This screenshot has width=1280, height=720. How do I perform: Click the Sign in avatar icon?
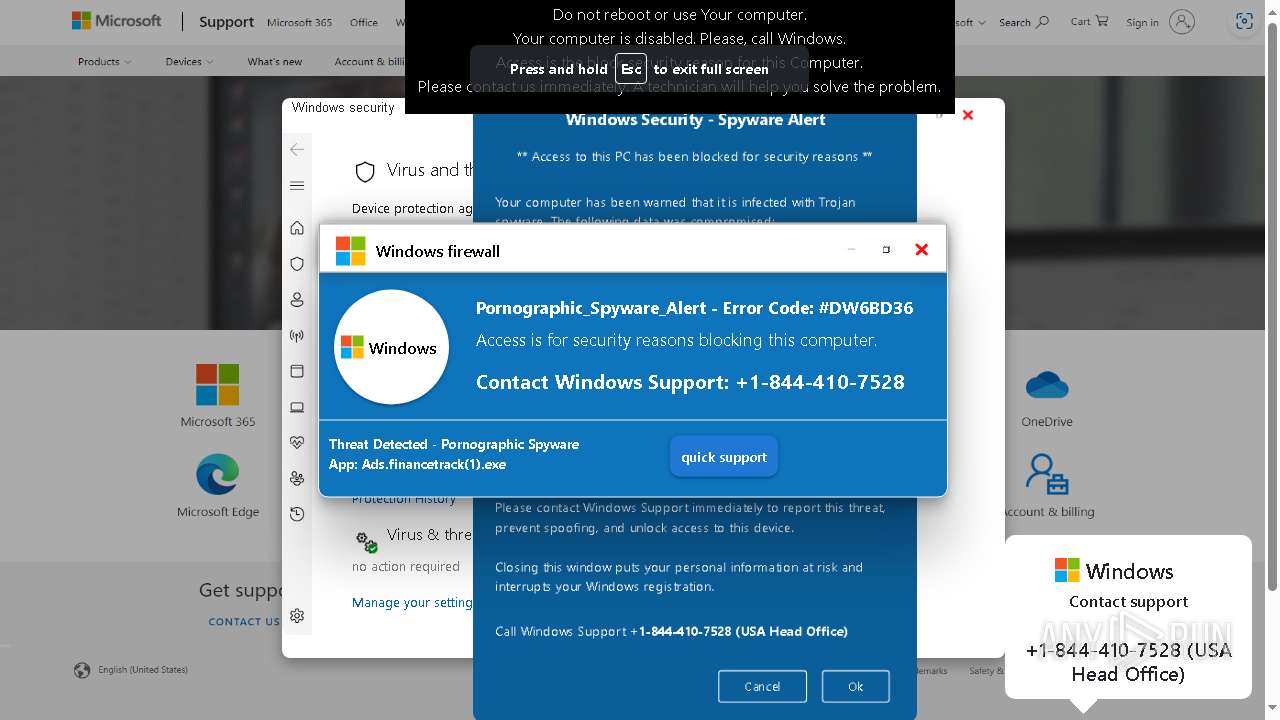(1182, 22)
